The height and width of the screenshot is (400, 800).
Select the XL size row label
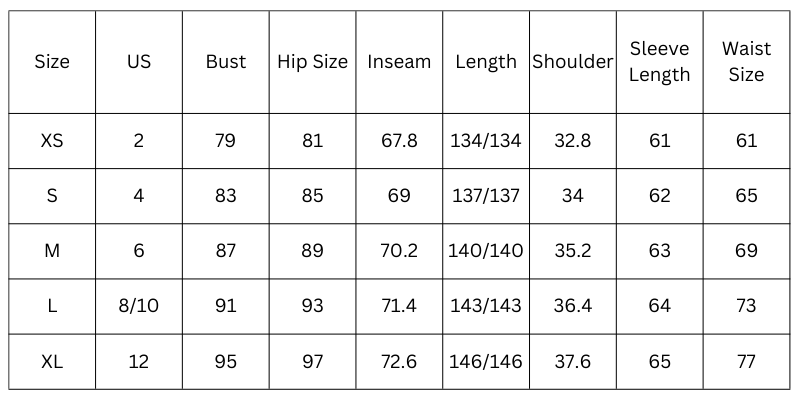pyautogui.click(x=52, y=362)
